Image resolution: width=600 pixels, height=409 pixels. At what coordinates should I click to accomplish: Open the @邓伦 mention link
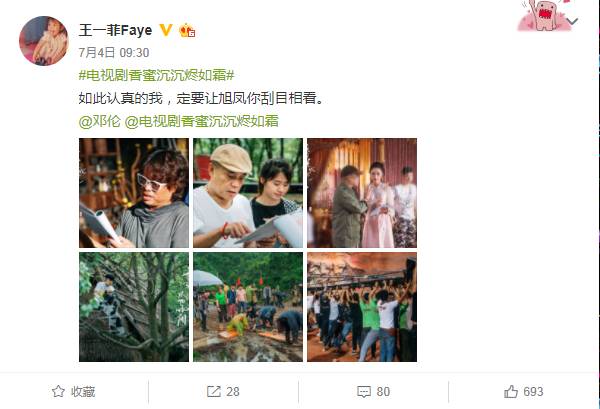point(99,121)
